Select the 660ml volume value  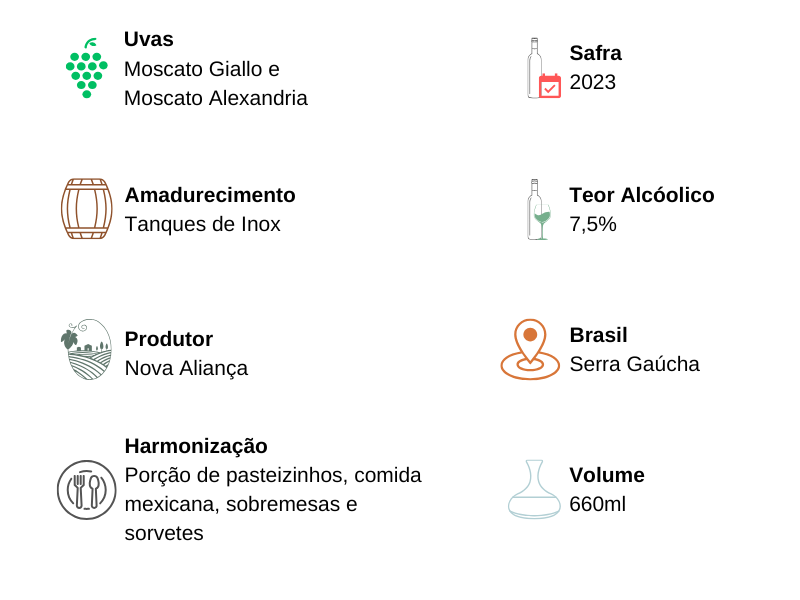pos(597,504)
